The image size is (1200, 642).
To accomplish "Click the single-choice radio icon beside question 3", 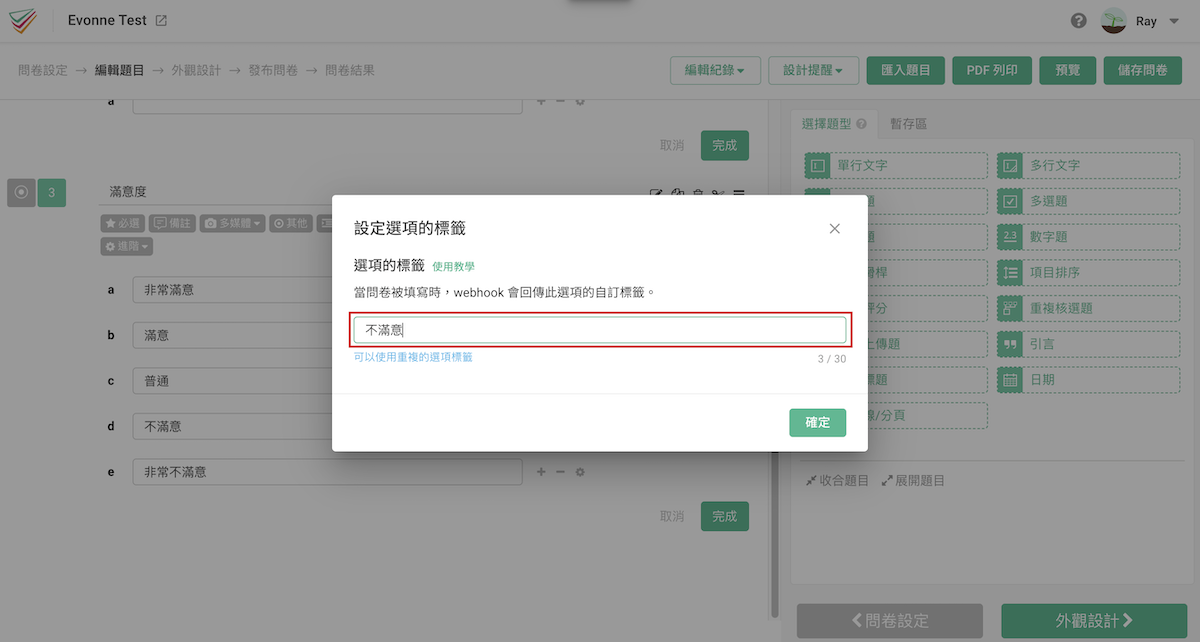I will 21,193.
